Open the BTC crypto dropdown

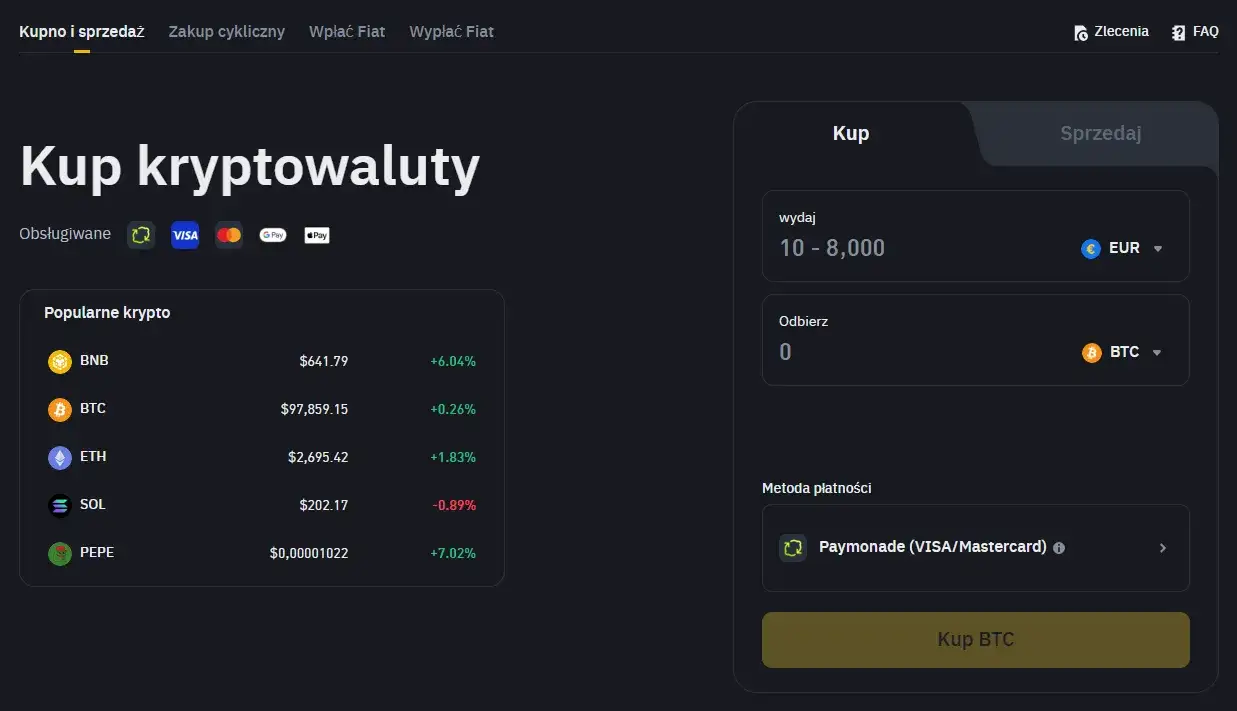click(x=1122, y=352)
